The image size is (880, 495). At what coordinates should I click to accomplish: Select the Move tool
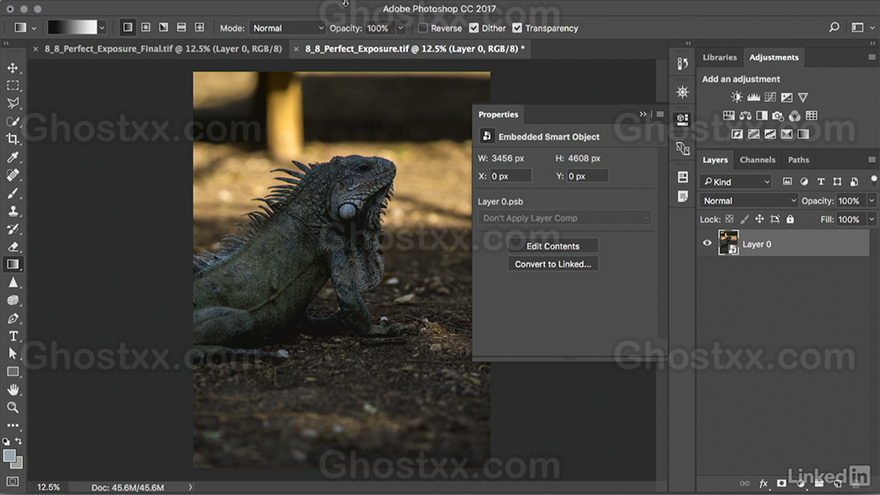coord(12,68)
